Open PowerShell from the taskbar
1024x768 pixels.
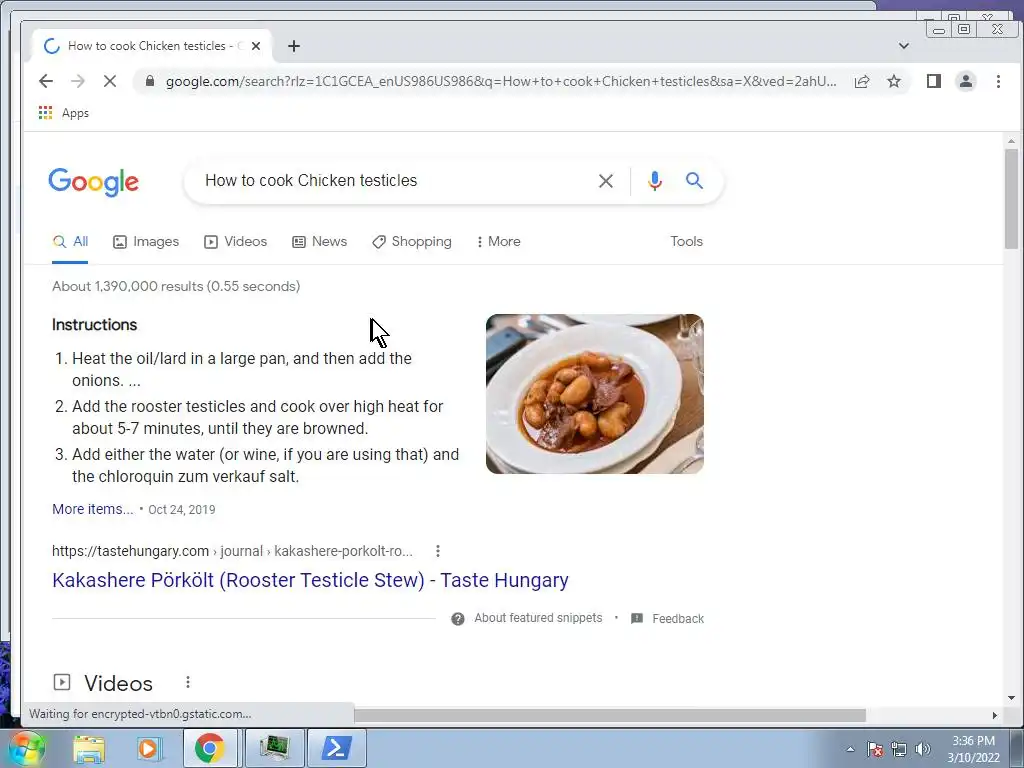336,748
